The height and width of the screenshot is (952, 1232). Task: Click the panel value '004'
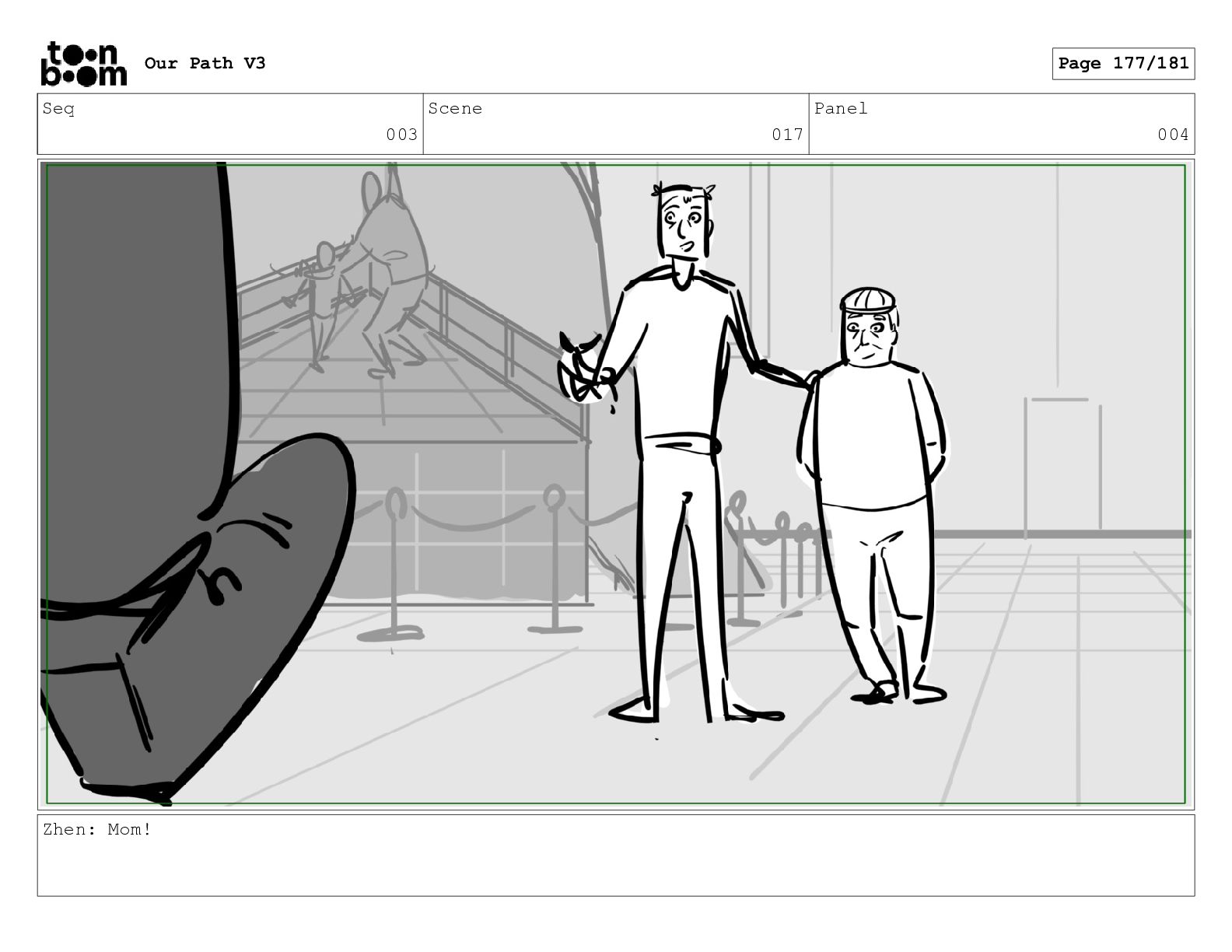(x=1173, y=135)
